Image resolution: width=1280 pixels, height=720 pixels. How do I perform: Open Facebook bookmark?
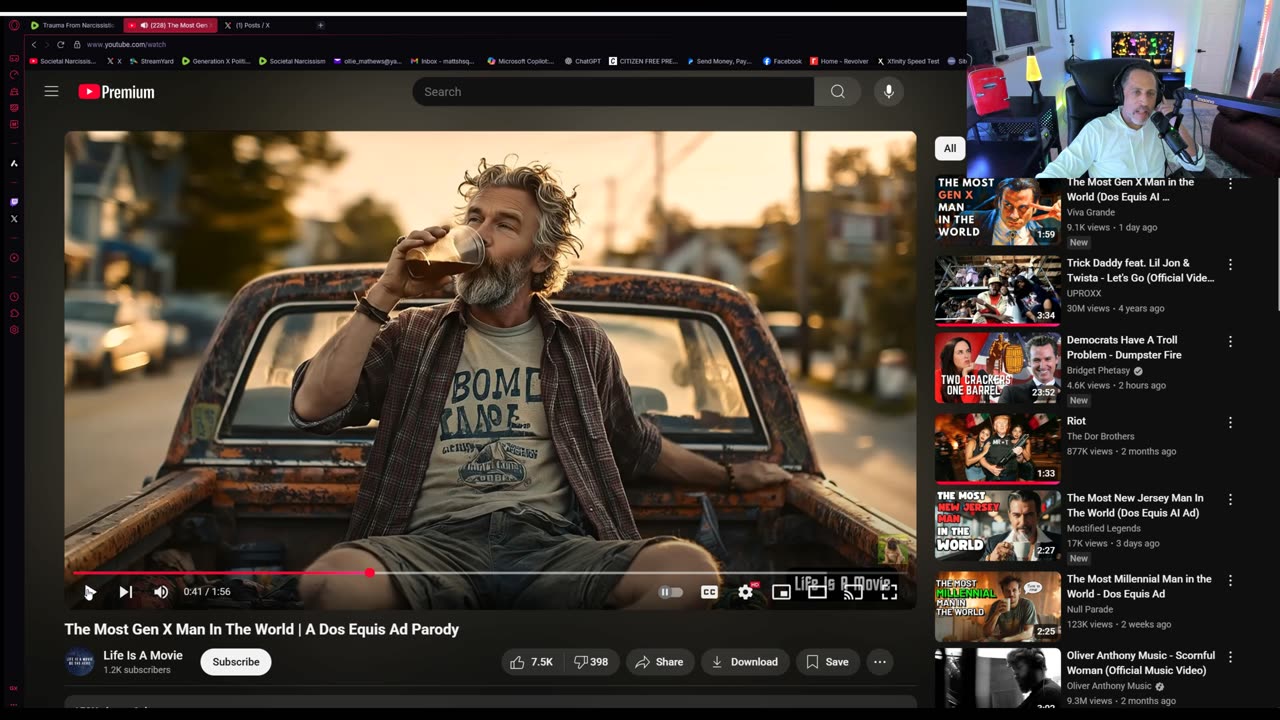(783, 61)
